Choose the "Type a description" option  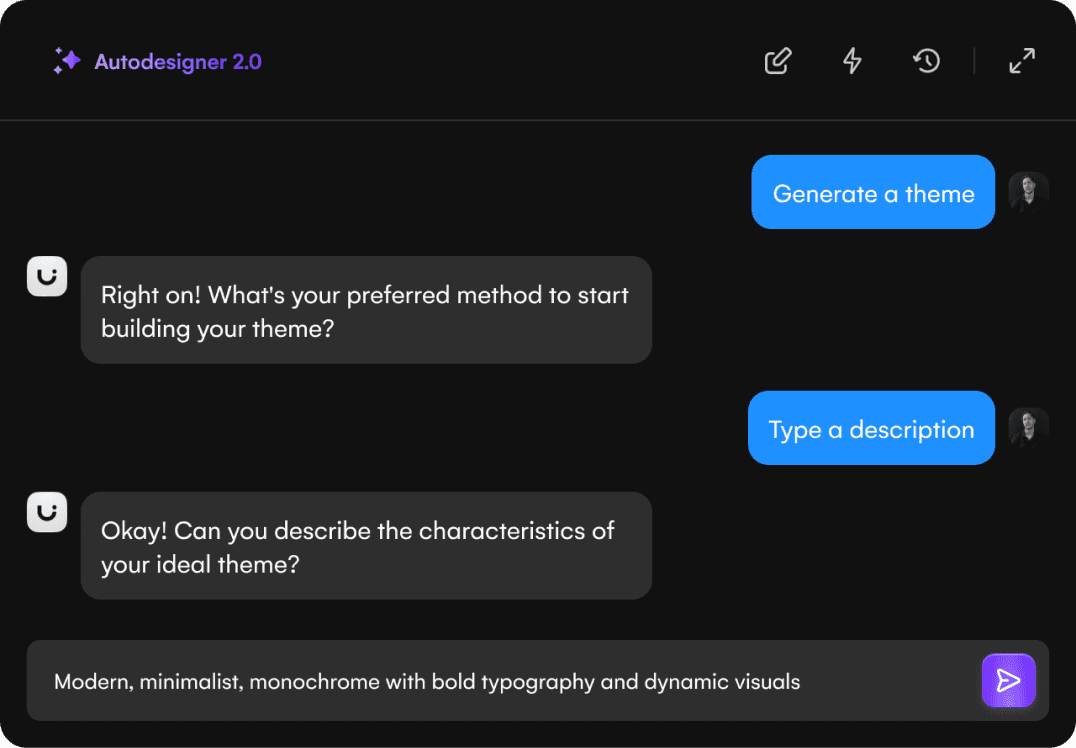[x=870, y=428]
